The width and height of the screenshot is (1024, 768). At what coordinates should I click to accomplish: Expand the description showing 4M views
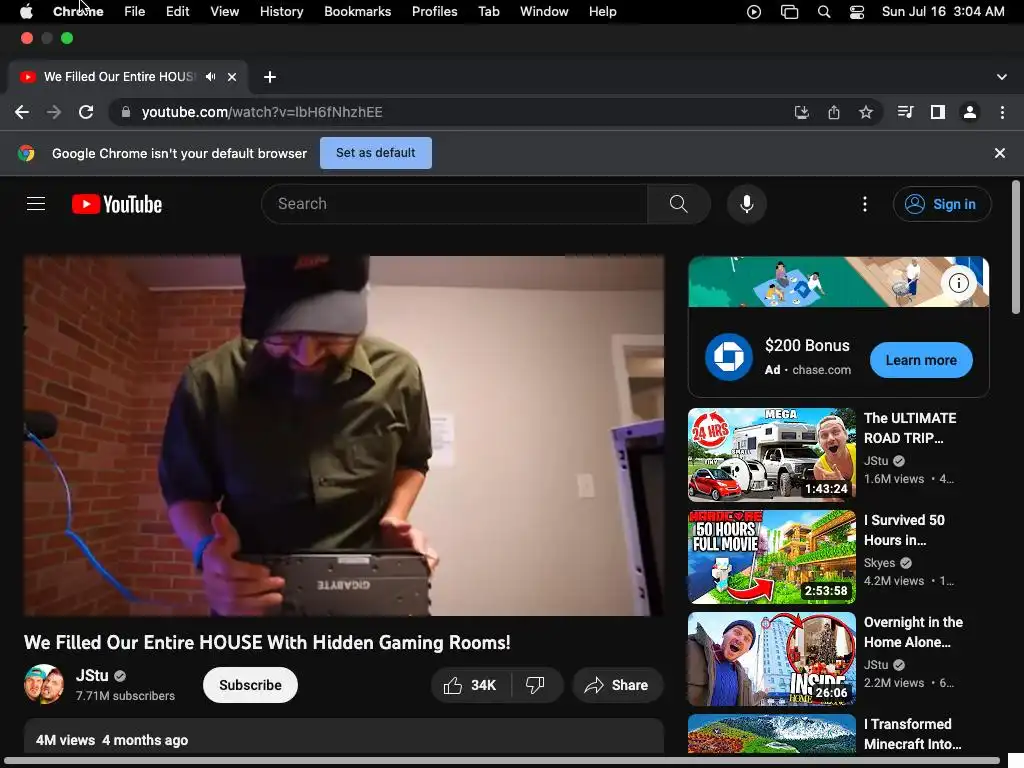tap(344, 737)
